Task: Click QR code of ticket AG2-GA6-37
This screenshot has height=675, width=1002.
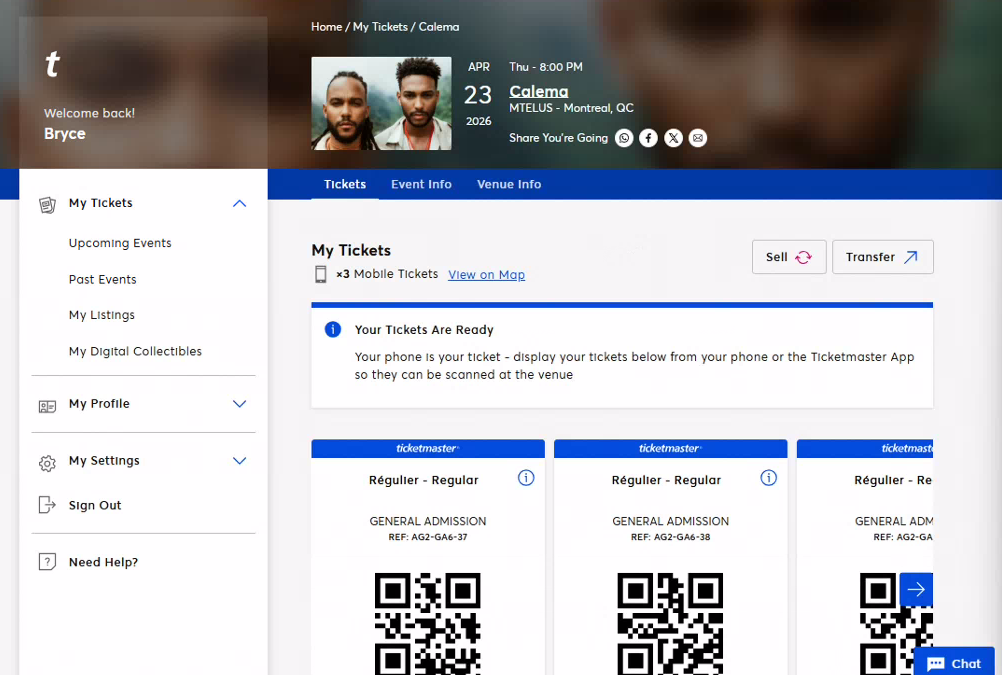Action: pos(428,624)
